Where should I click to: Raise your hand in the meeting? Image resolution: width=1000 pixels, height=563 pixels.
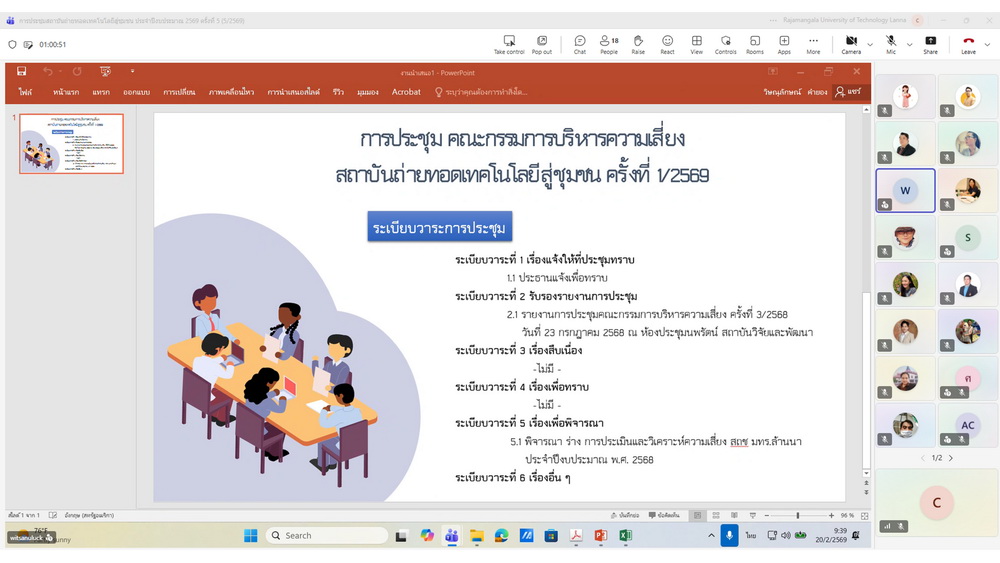[x=638, y=44]
